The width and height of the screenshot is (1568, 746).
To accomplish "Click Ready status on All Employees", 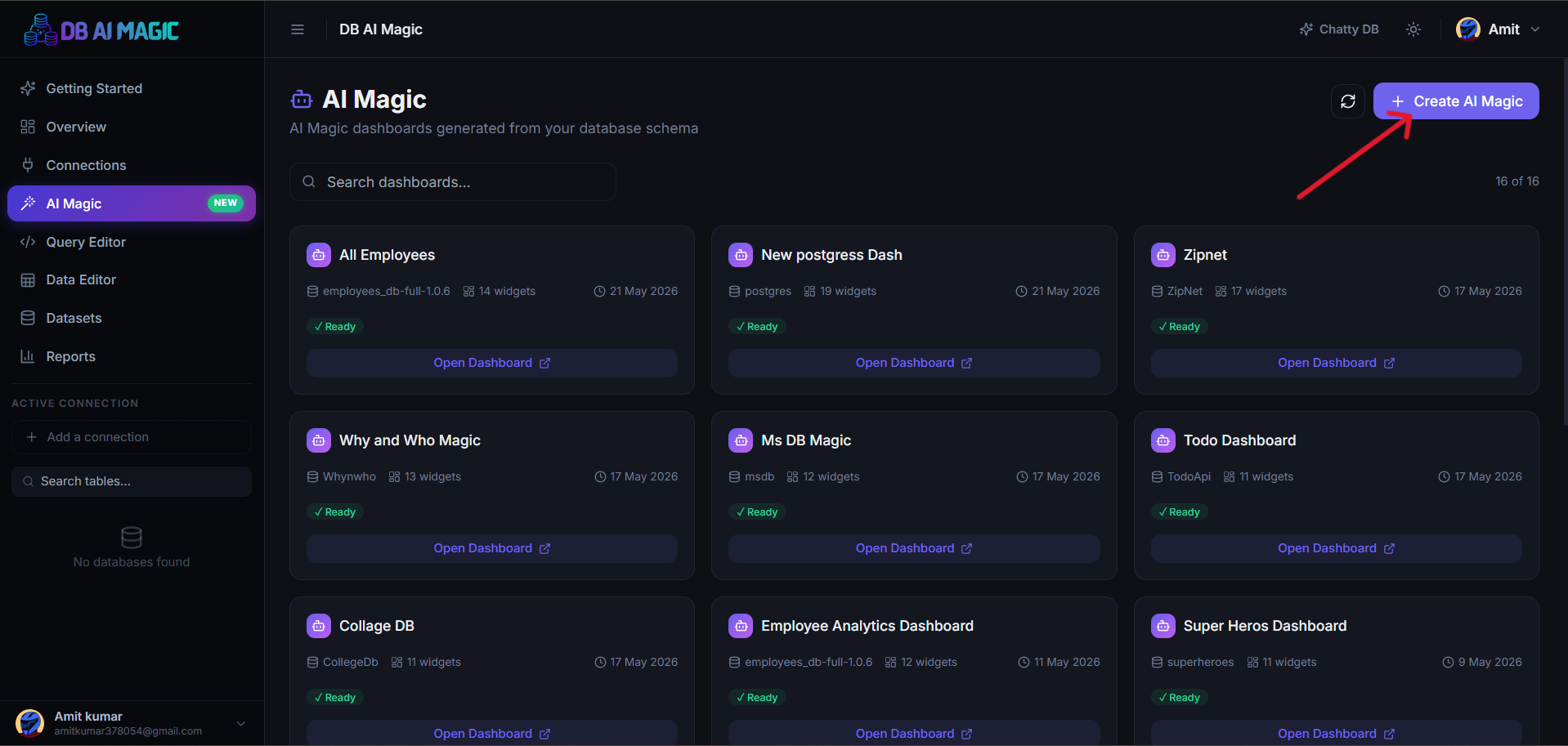I will [335, 326].
